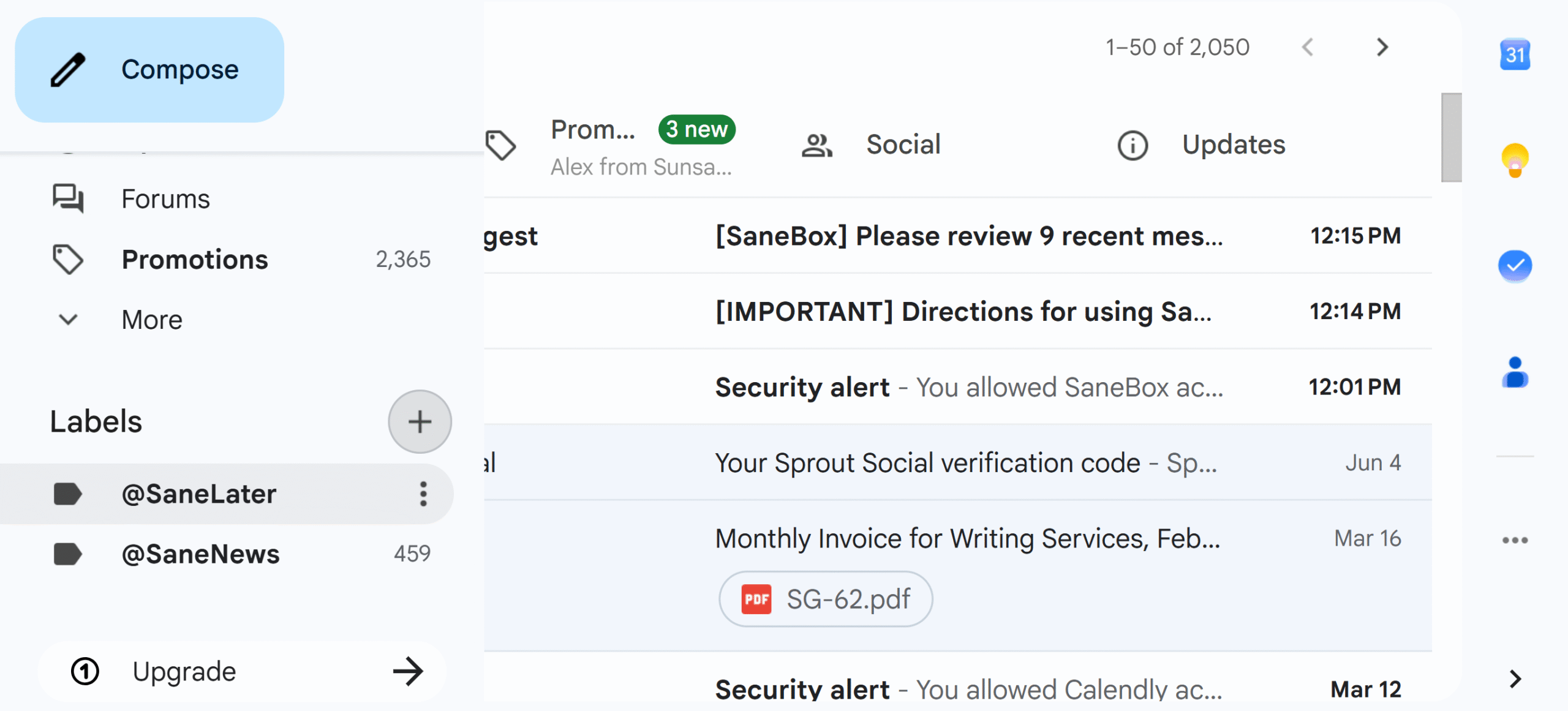Viewport: 1568px width, 711px height.
Task: Click the PDF icon on SG-62.pdf
Action: 756,599
